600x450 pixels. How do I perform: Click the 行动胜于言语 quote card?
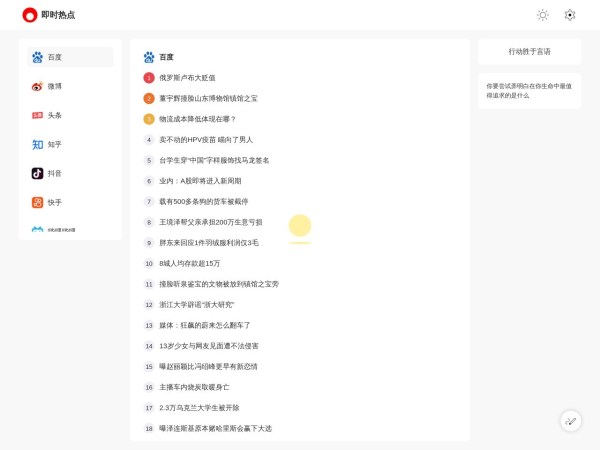click(x=529, y=51)
